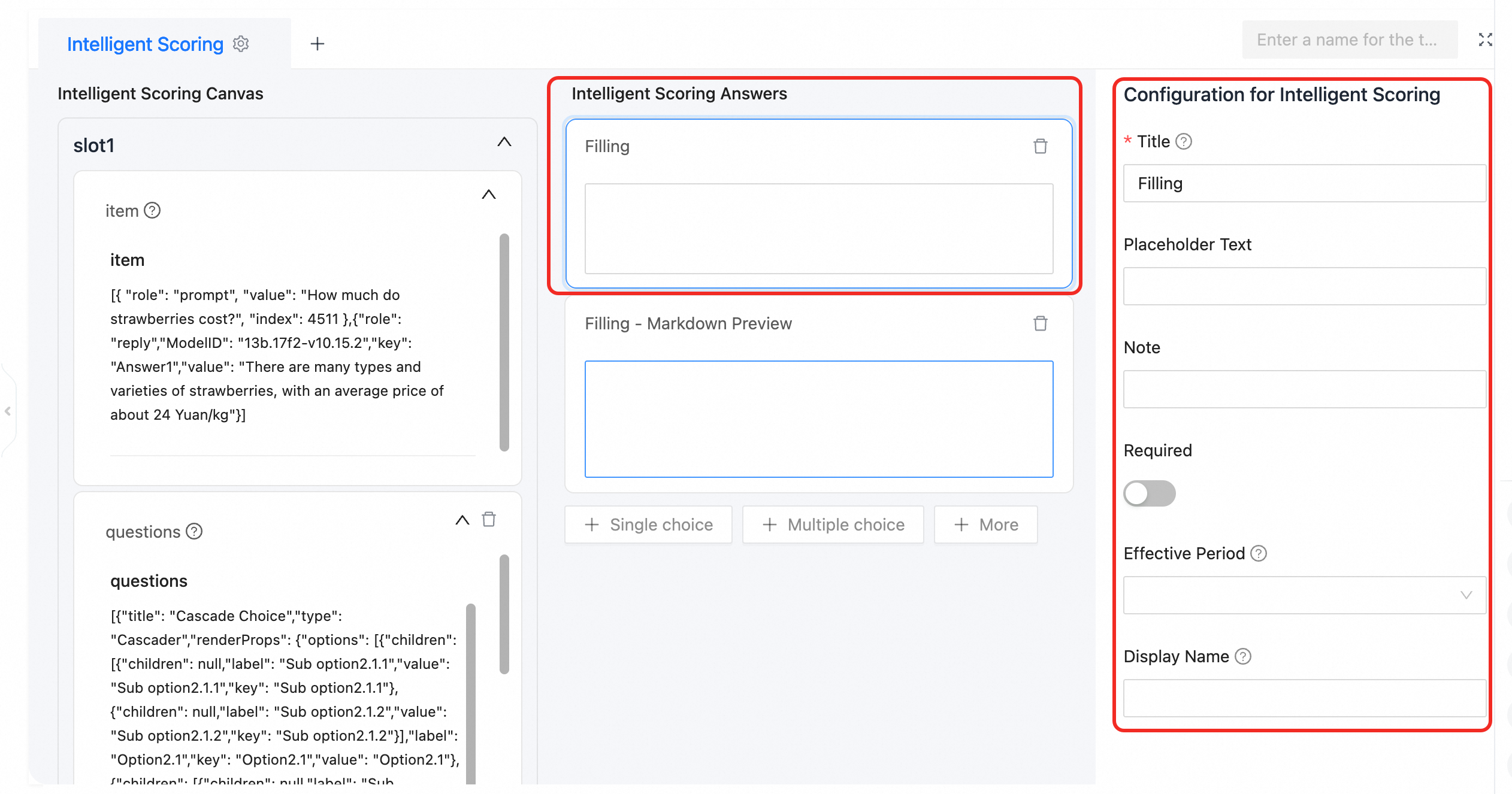
Task: Click the task name input field
Action: pos(1350,40)
